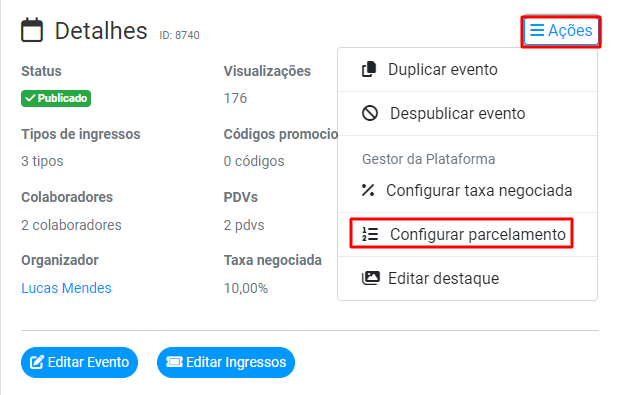Open Configurar parcelamento menu item
This screenshot has height=395, width=619.
coord(467,234)
